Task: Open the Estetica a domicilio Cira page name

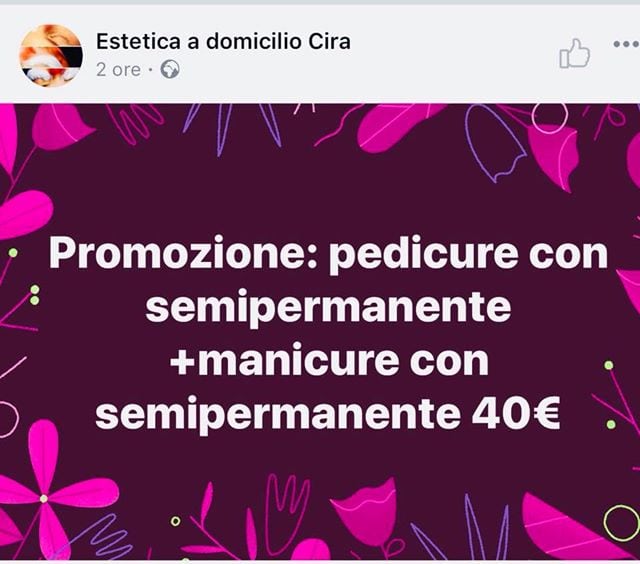Action: click(x=223, y=42)
